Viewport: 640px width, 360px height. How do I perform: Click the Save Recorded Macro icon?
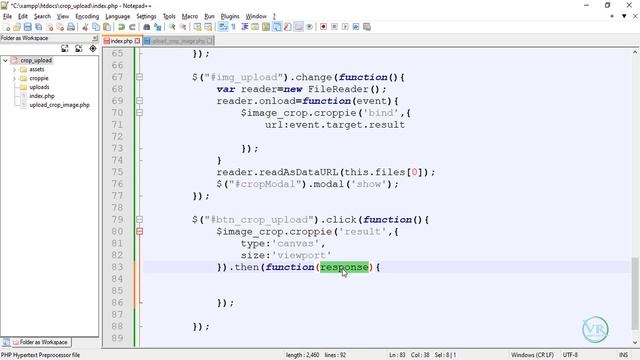367,27
